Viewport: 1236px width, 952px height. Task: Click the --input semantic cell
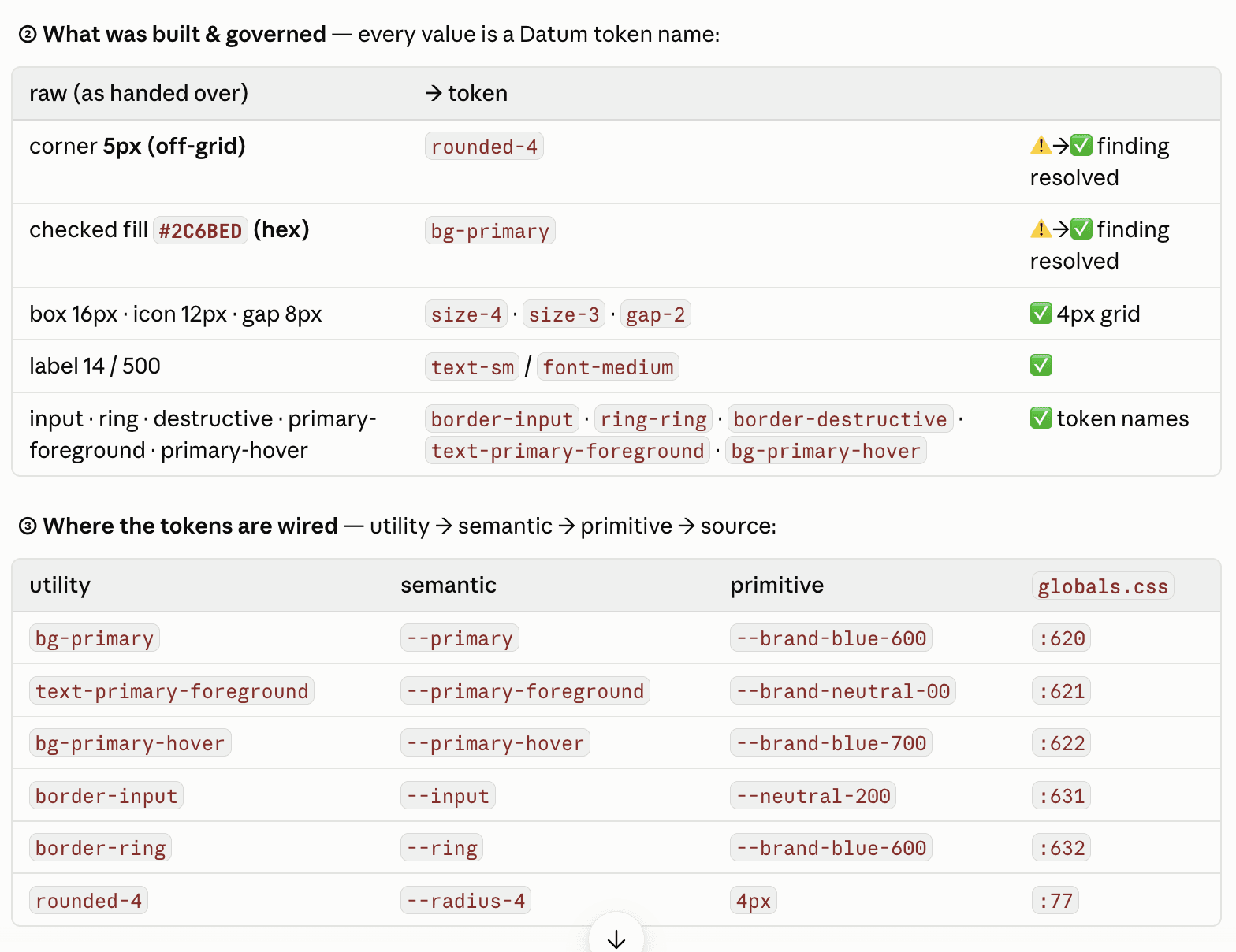[x=448, y=796]
